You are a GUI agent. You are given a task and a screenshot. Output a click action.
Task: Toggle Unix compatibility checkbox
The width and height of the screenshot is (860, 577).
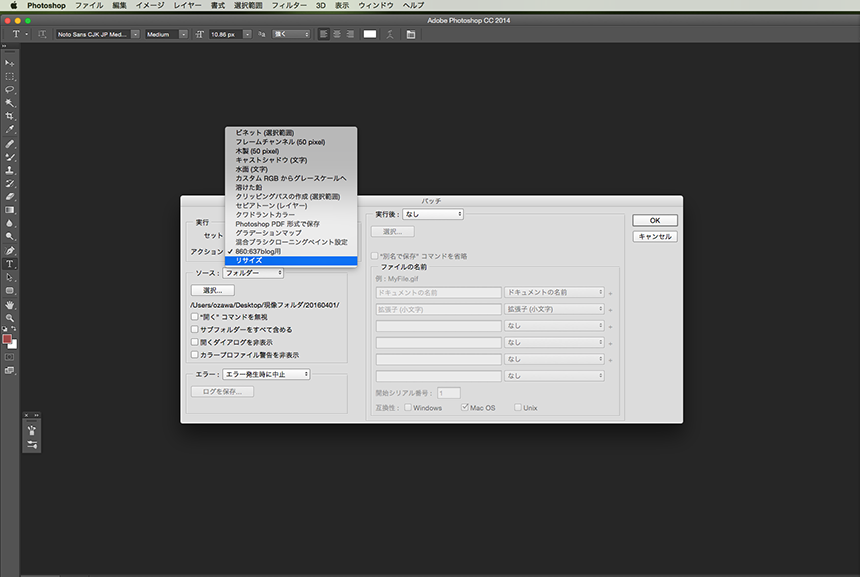518,407
